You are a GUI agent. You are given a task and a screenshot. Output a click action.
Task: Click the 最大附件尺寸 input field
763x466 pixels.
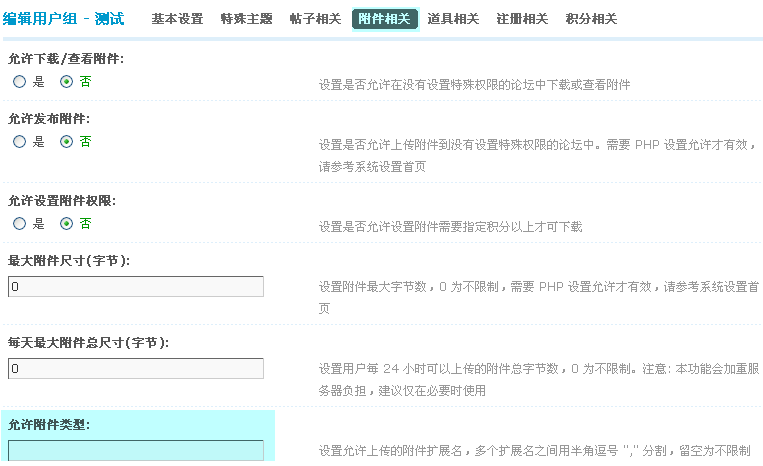[x=135, y=287]
